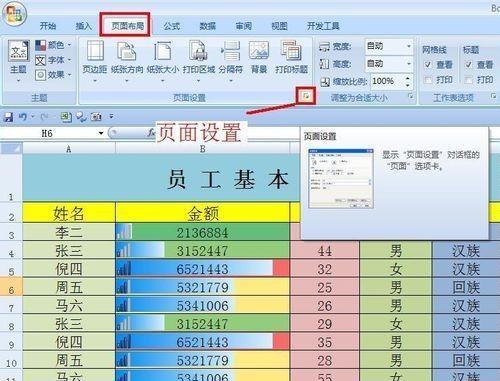Click the 缩放比例 spinner arrows

pyautogui.click(x=408, y=81)
